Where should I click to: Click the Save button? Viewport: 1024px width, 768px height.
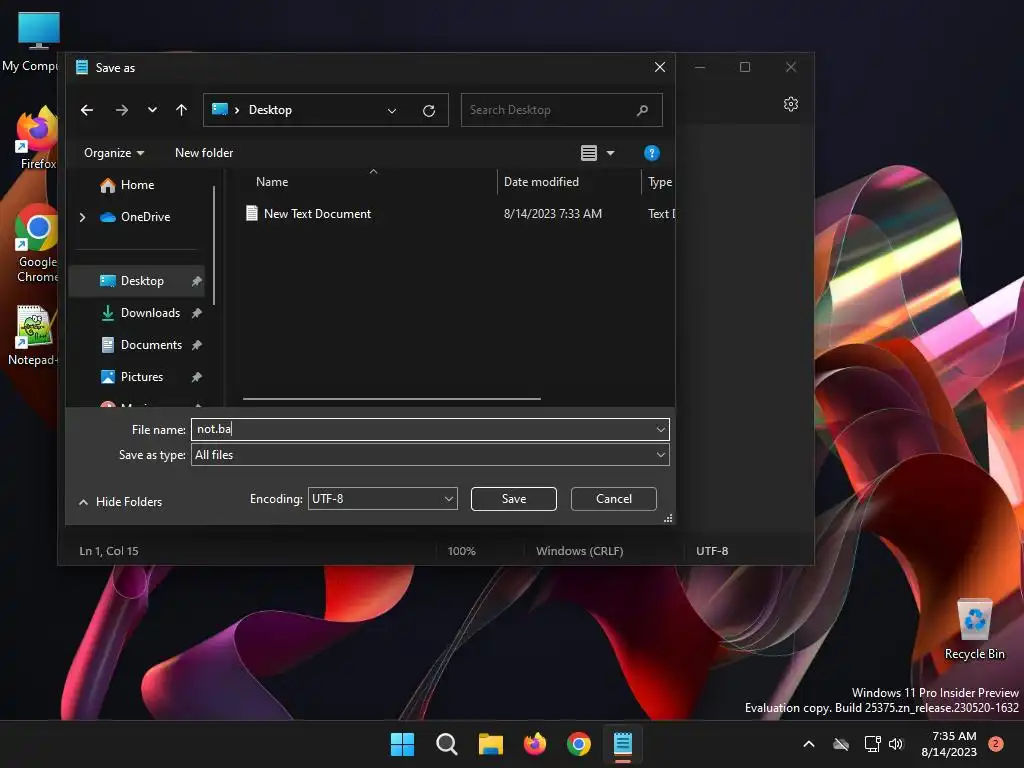514,499
